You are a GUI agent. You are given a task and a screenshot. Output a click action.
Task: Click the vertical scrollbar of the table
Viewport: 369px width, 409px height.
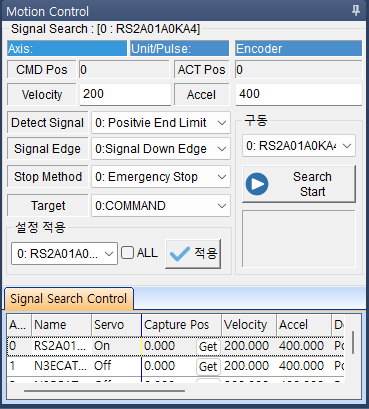[x=353, y=342]
